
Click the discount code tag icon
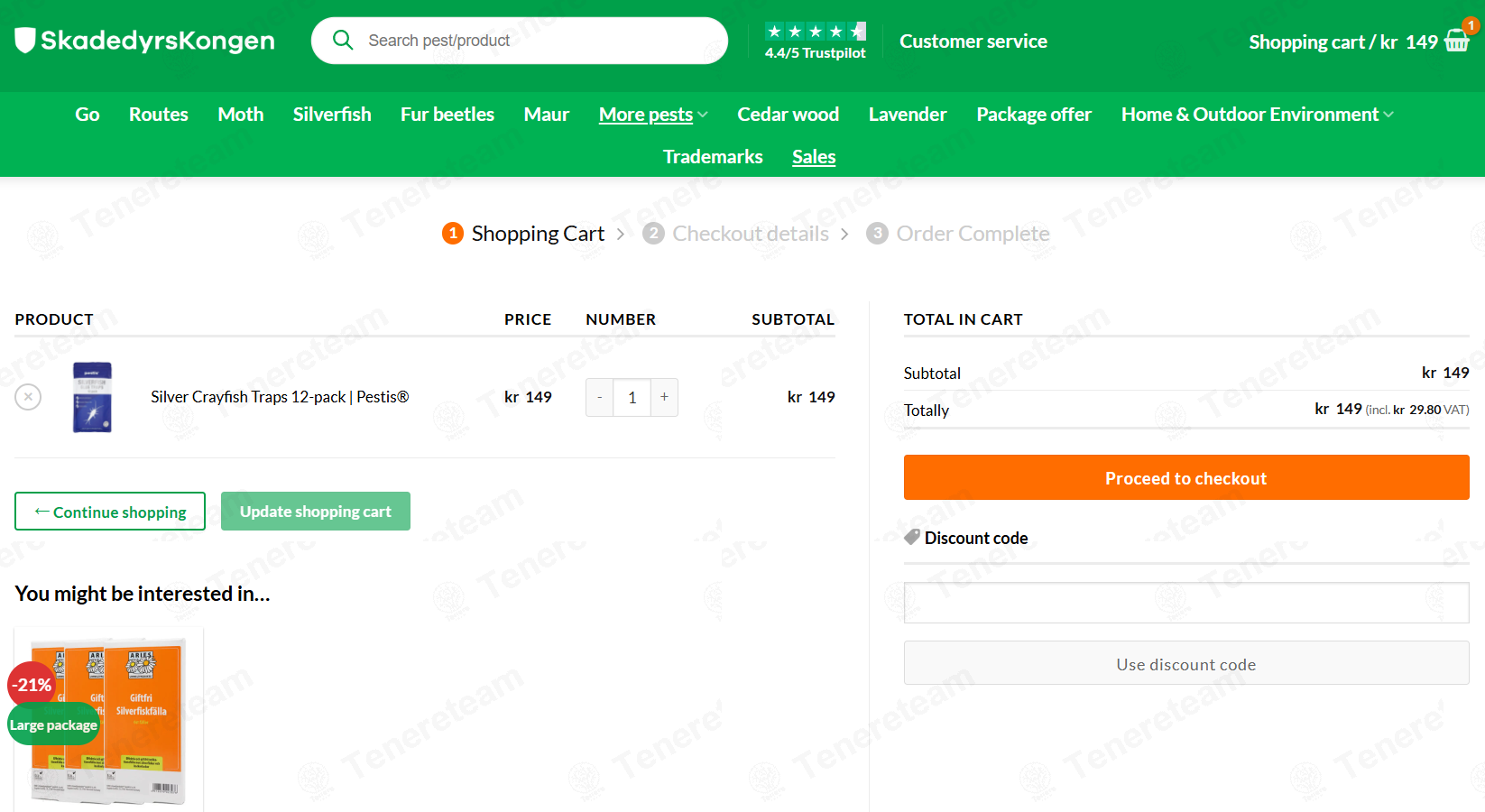point(912,537)
